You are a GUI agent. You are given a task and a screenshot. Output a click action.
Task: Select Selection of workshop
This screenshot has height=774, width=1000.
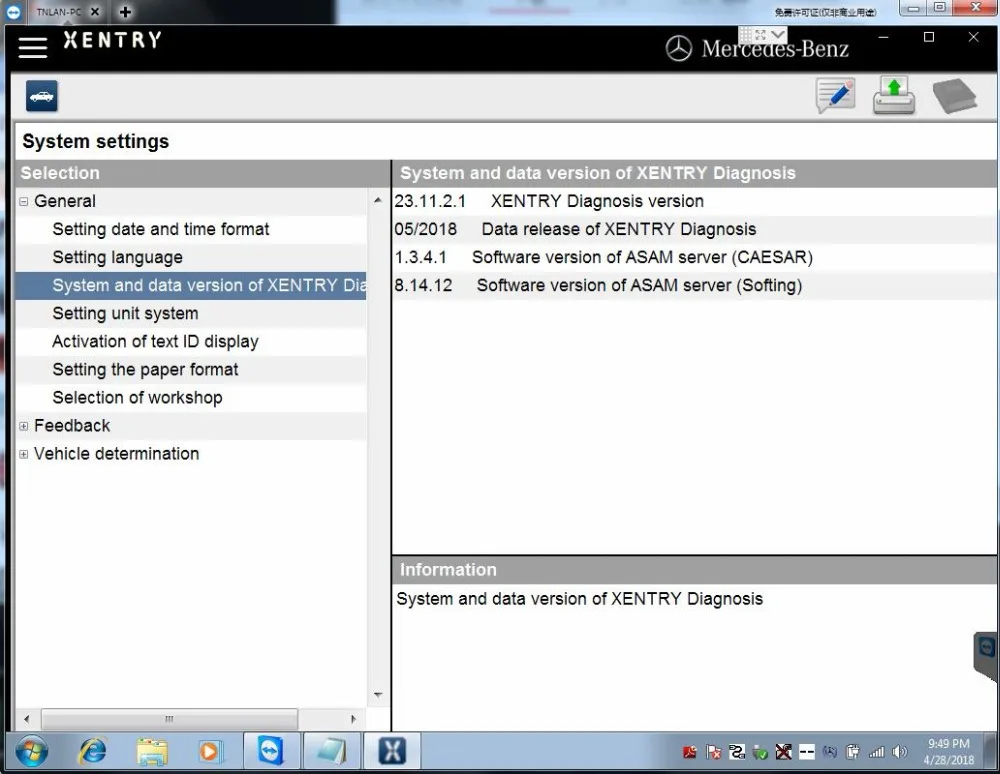tap(191, 398)
